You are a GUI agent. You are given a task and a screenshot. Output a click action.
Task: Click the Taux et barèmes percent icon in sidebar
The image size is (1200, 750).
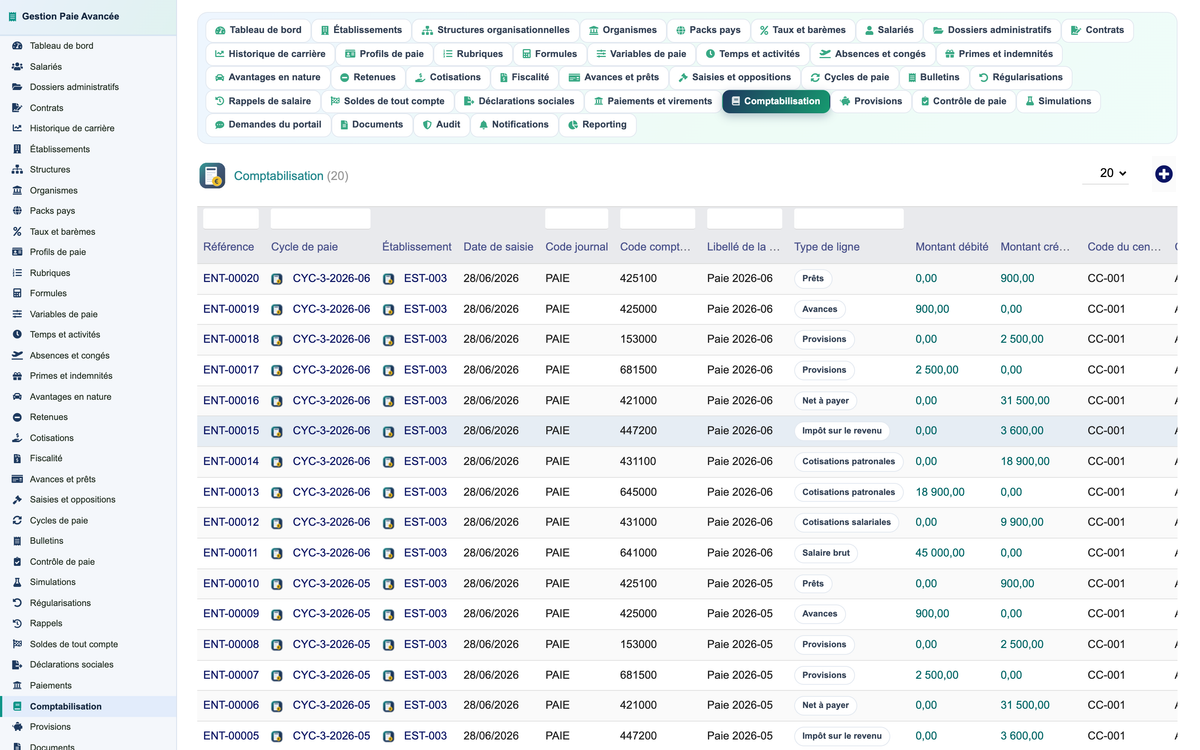17,232
